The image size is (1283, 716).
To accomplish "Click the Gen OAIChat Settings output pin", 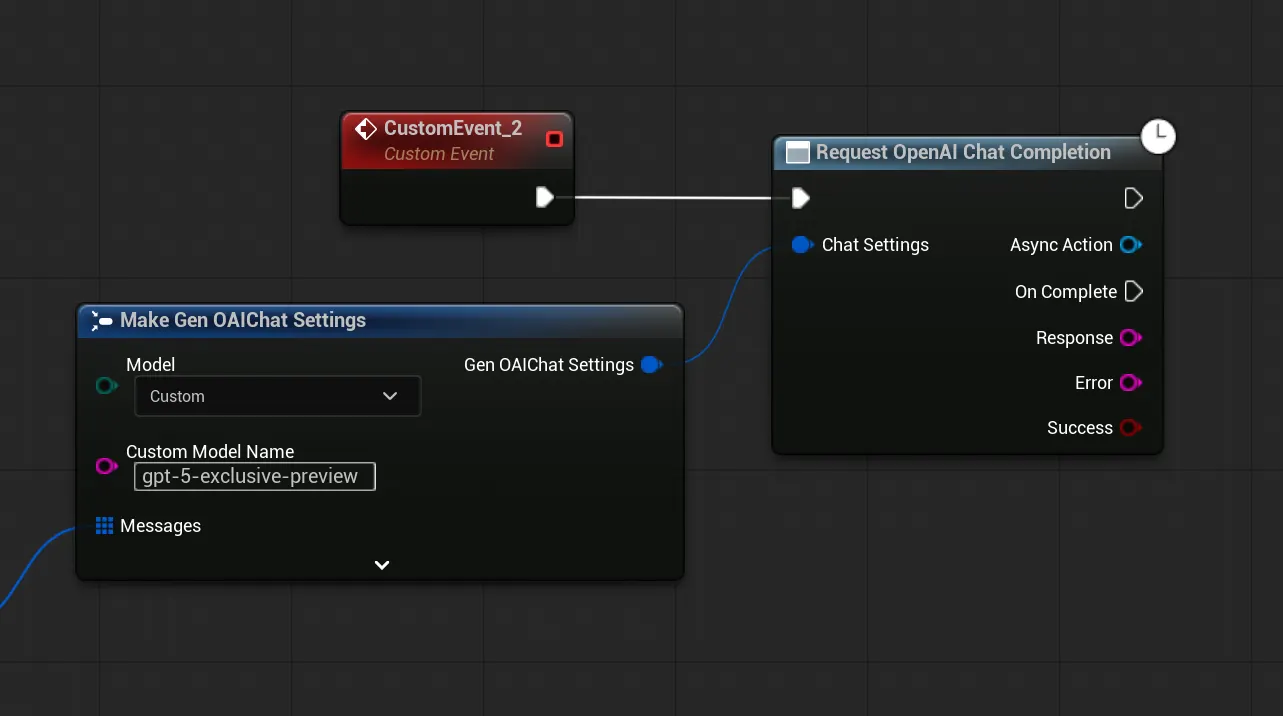I will [652, 365].
